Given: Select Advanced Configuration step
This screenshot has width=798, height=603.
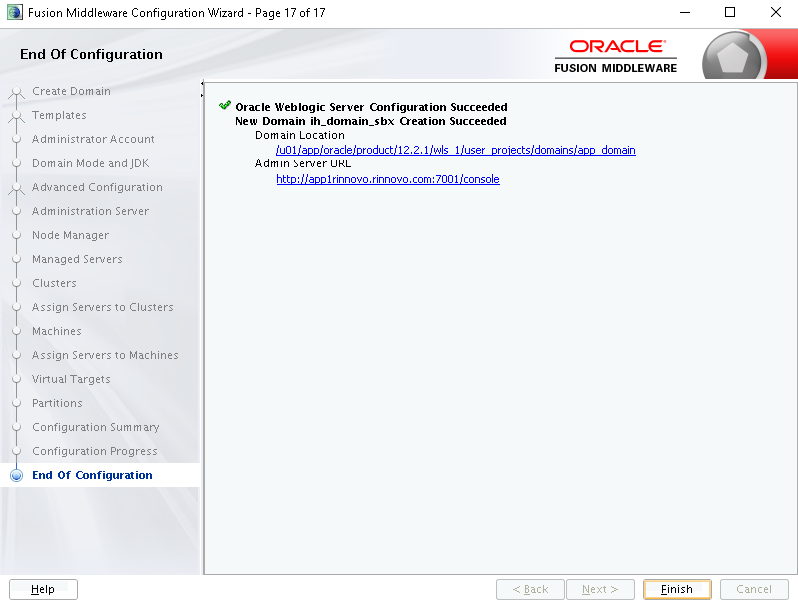Looking at the screenshot, I should click(x=97, y=187).
